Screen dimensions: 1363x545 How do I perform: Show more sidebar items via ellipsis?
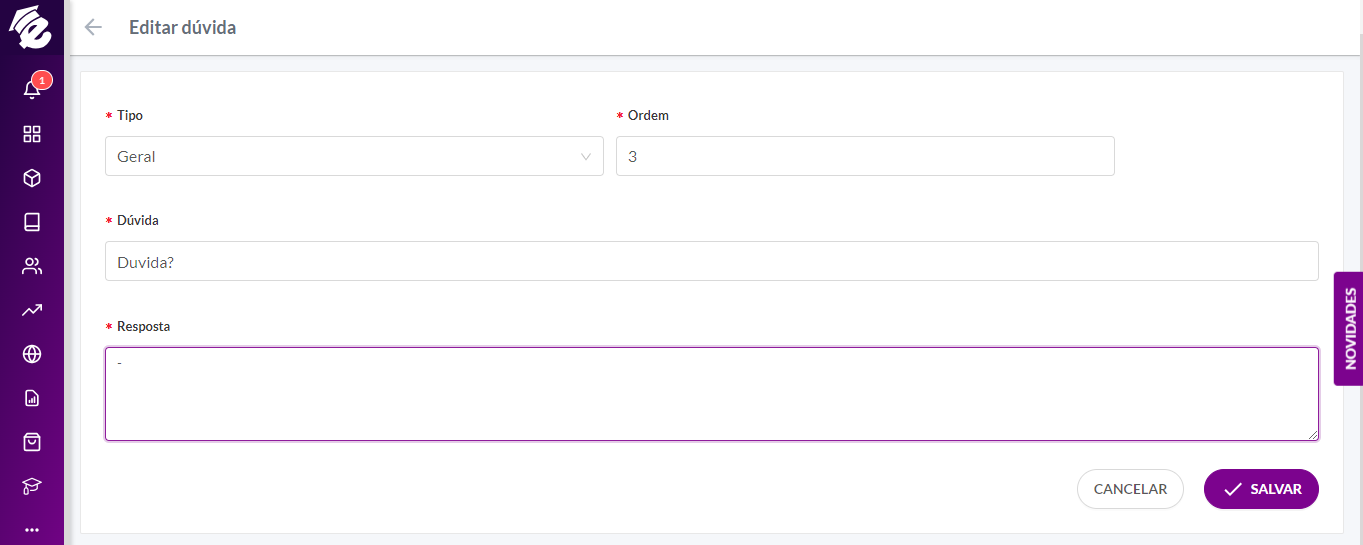pyautogui.click(x=32, y=529)
